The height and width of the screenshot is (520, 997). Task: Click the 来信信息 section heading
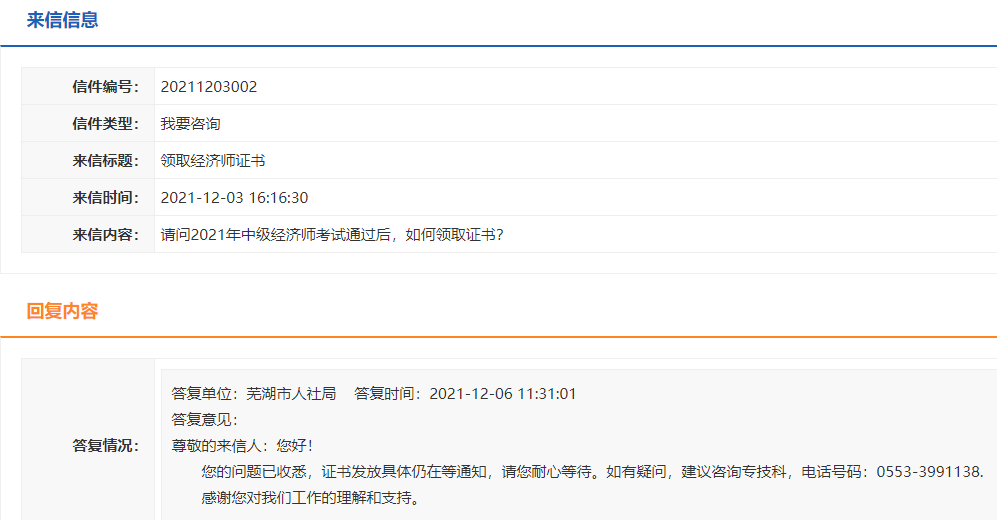point(62,20)
